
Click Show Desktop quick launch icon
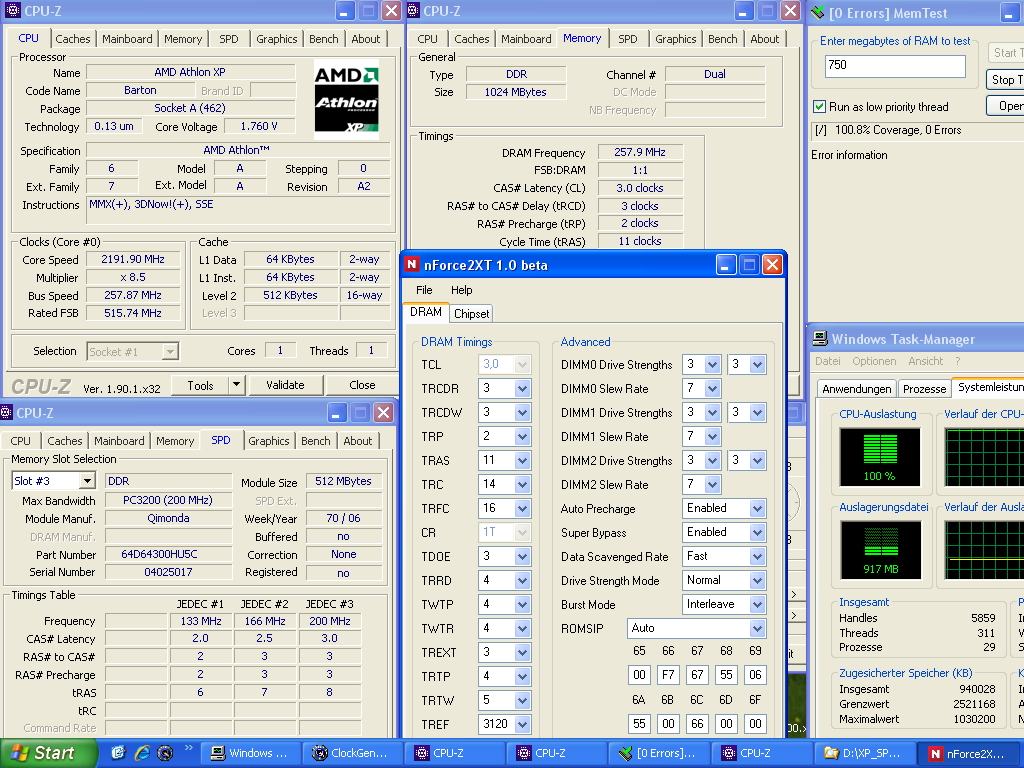coord(118,753)
